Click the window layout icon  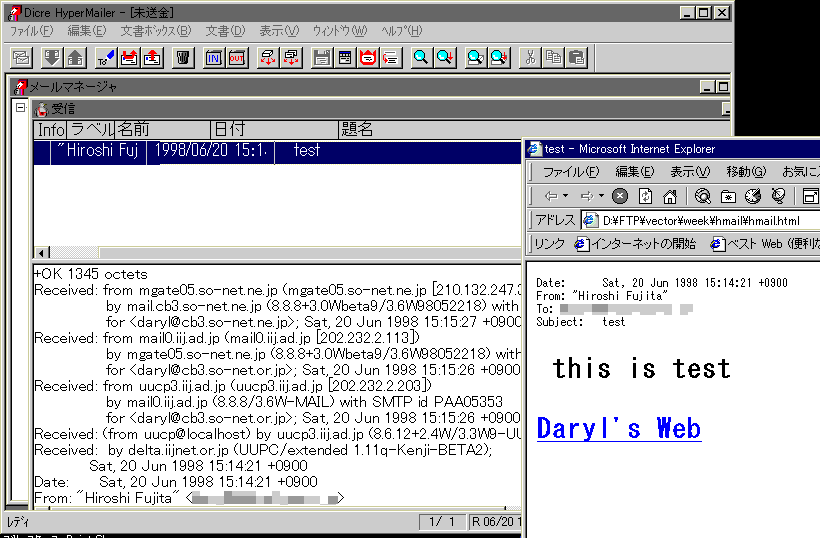(x=345, y=58)
